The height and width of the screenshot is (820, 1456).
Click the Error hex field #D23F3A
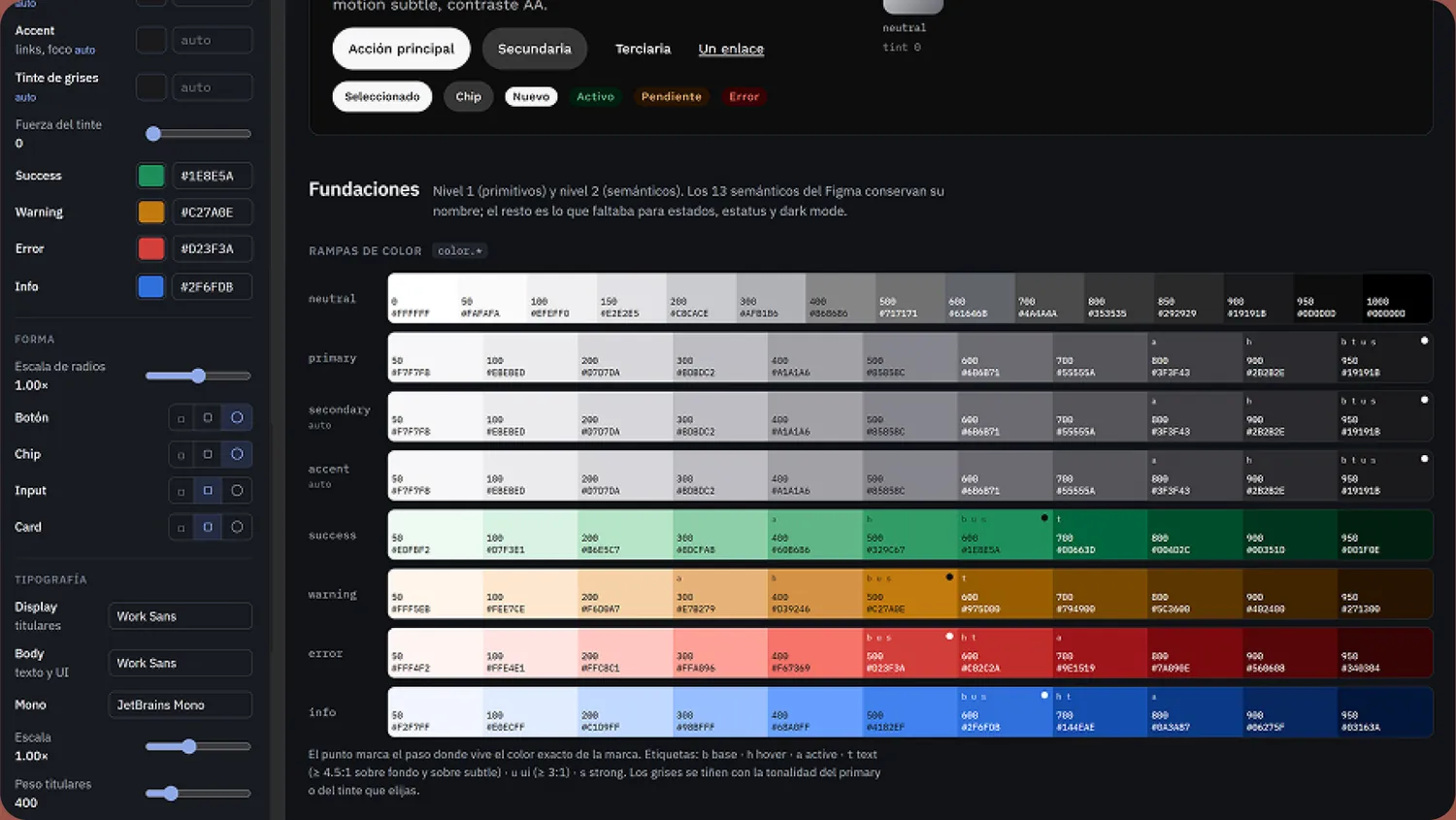click(212, 248)
